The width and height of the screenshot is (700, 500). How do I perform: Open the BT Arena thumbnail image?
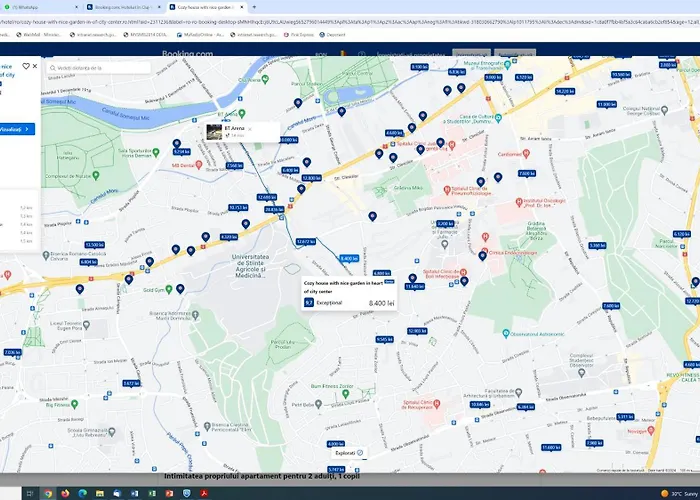pos(214,132)
